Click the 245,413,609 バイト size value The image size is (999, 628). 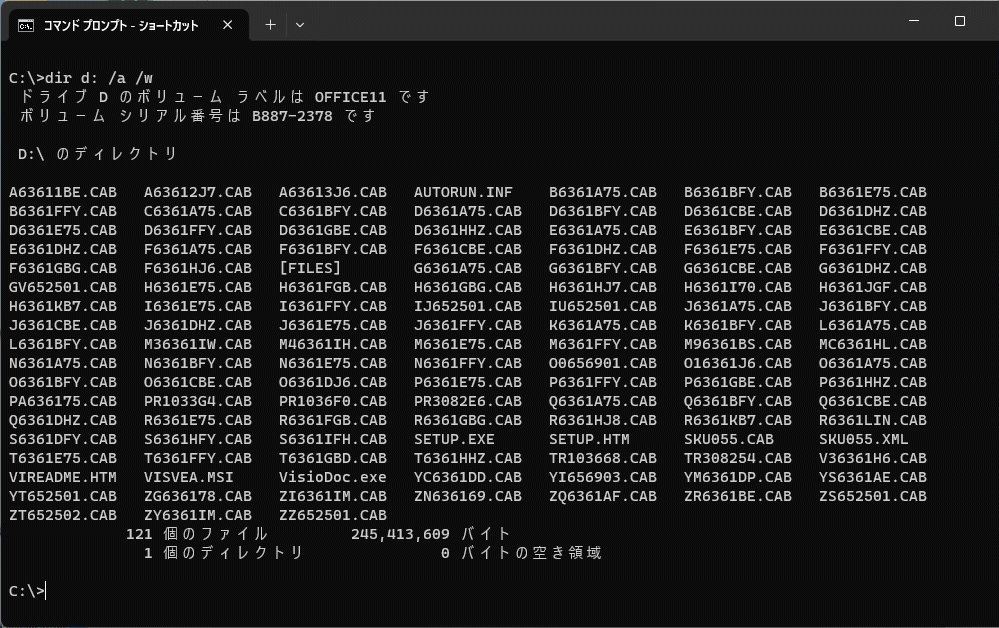click(431, 534)
